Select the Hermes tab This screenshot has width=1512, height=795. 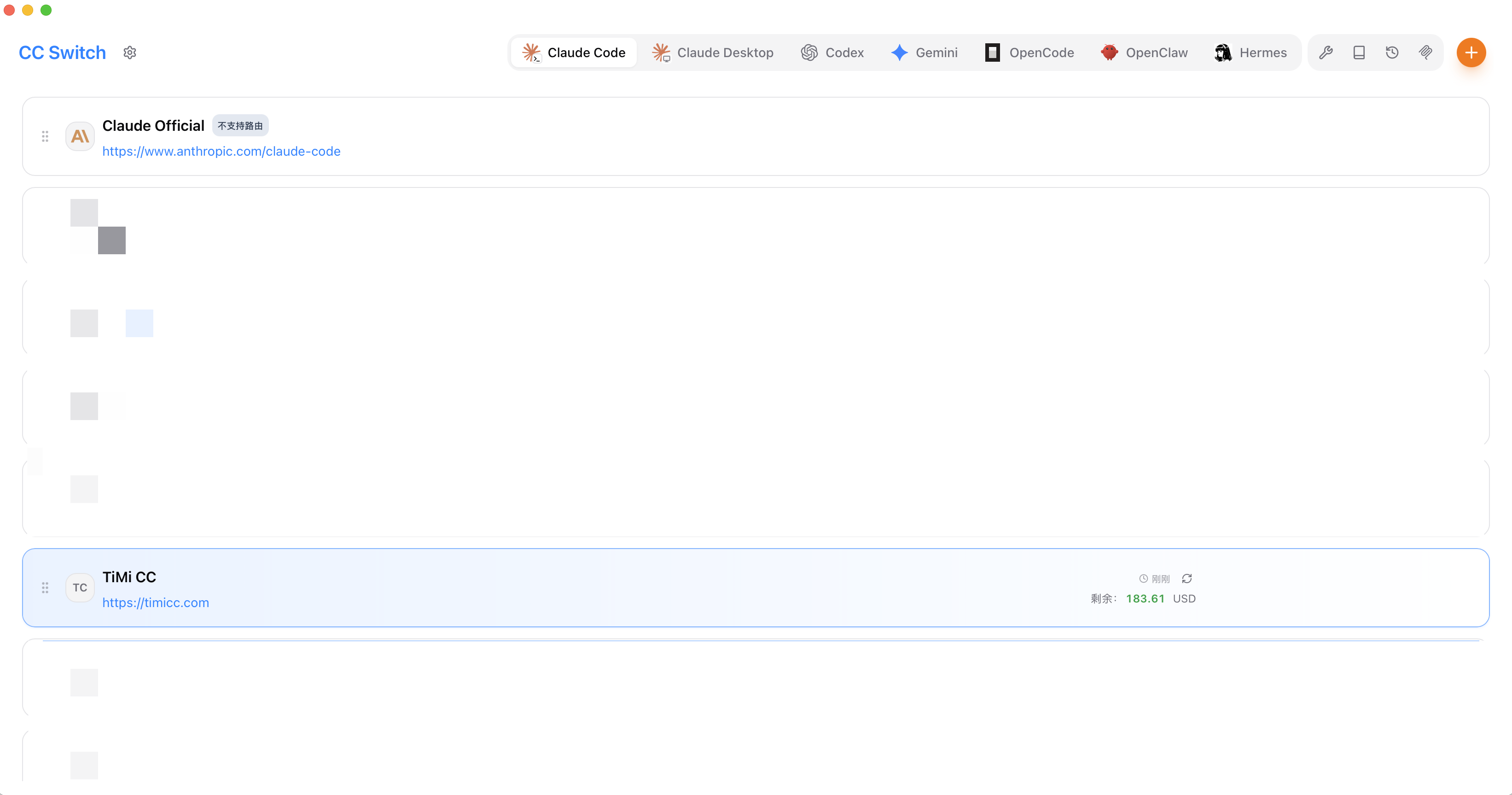[x=1251, y=53]
